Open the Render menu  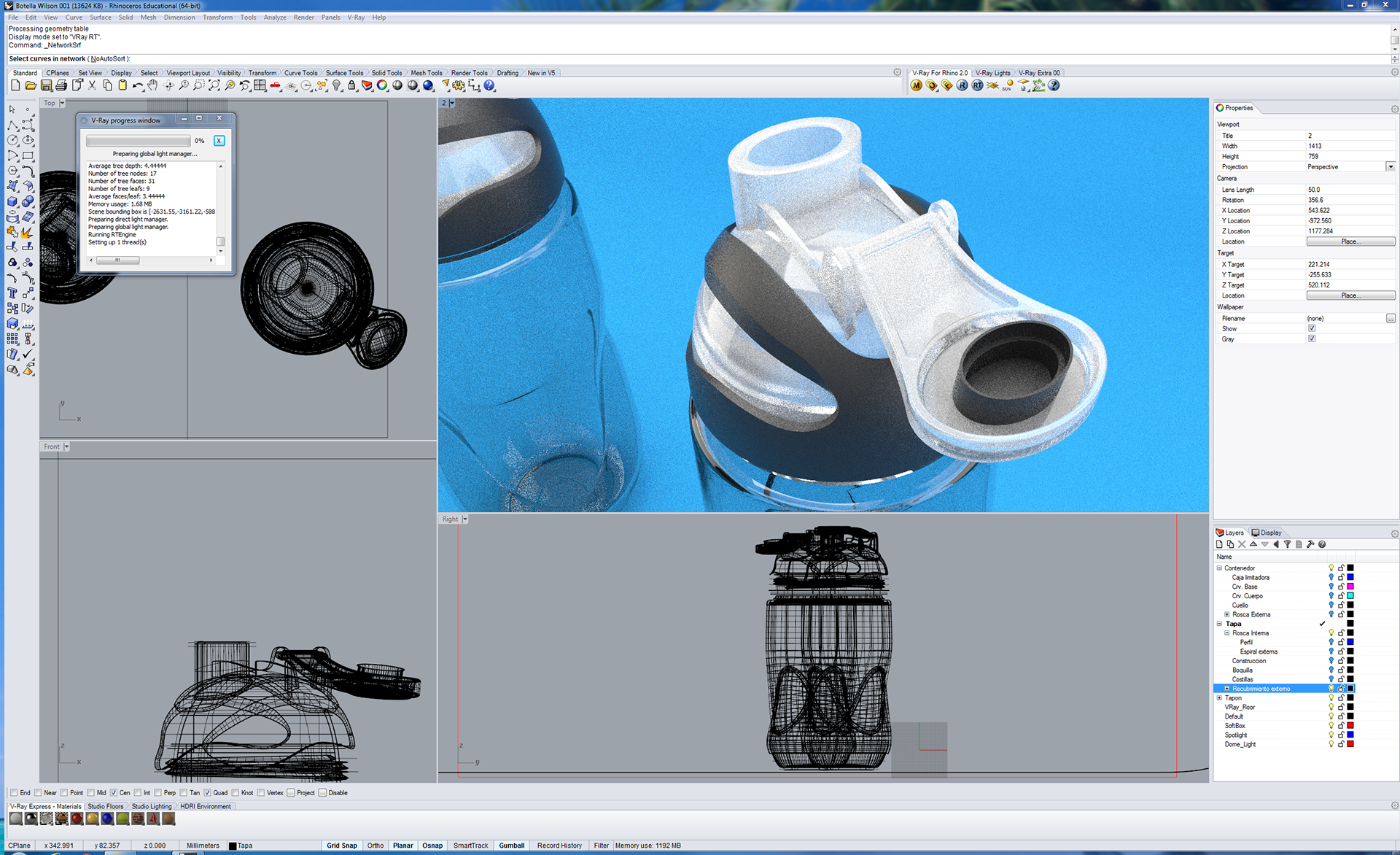(303, 18)
